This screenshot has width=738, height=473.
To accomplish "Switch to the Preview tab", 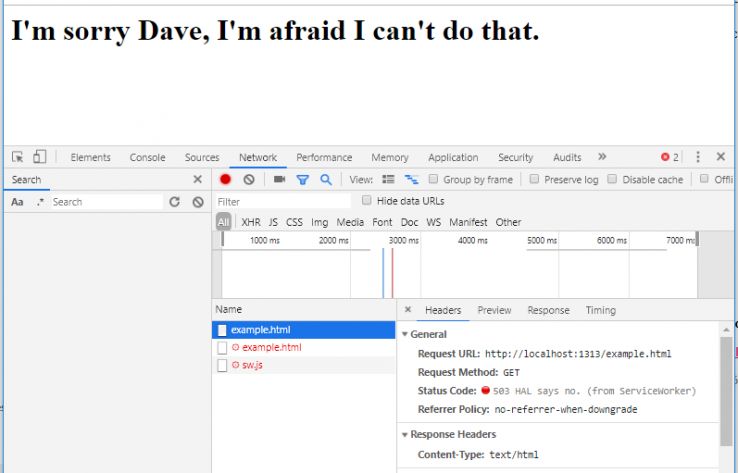I will tap(494, 310).
